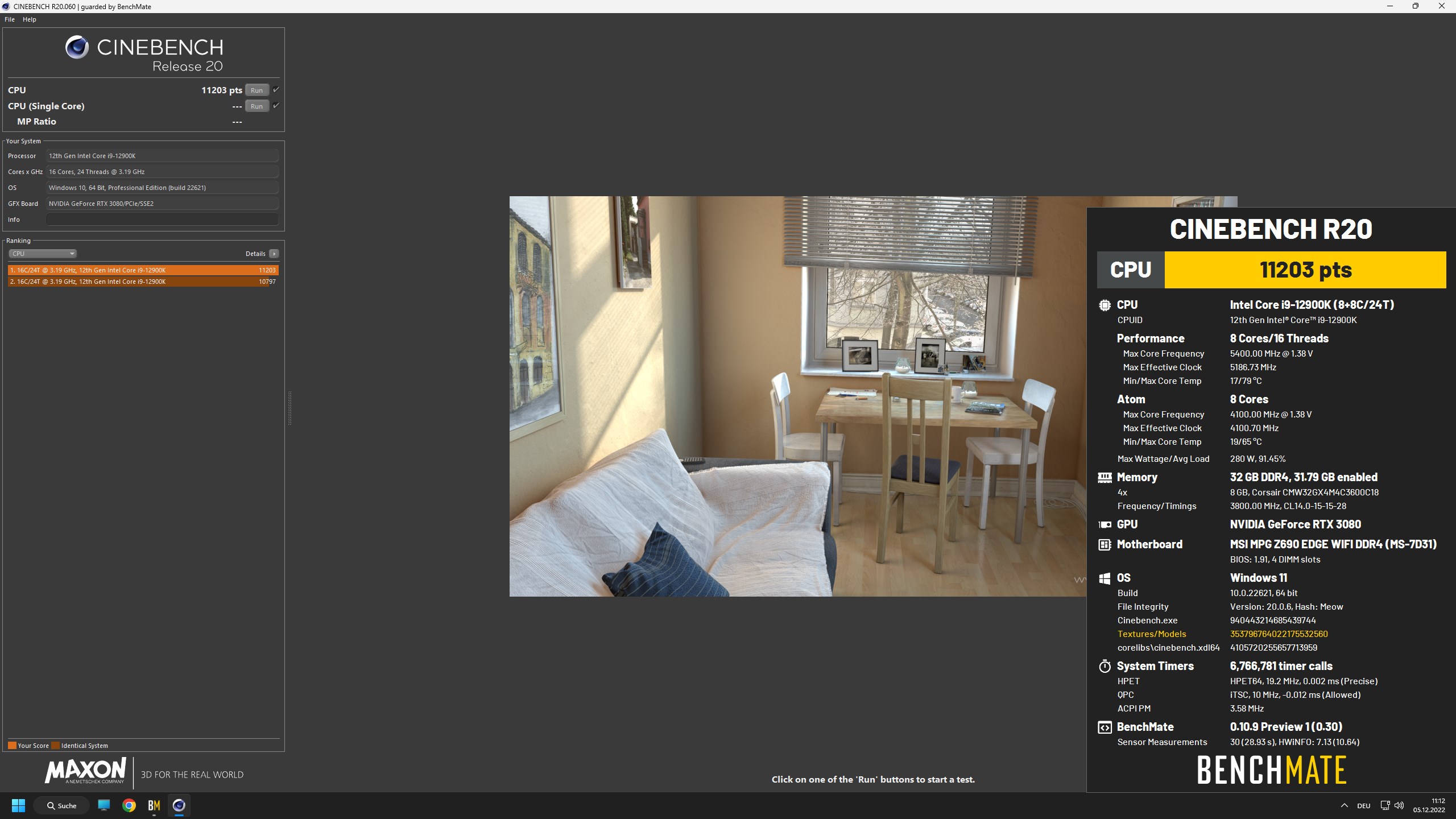Open the network tray icon

tap(1385, 805)
